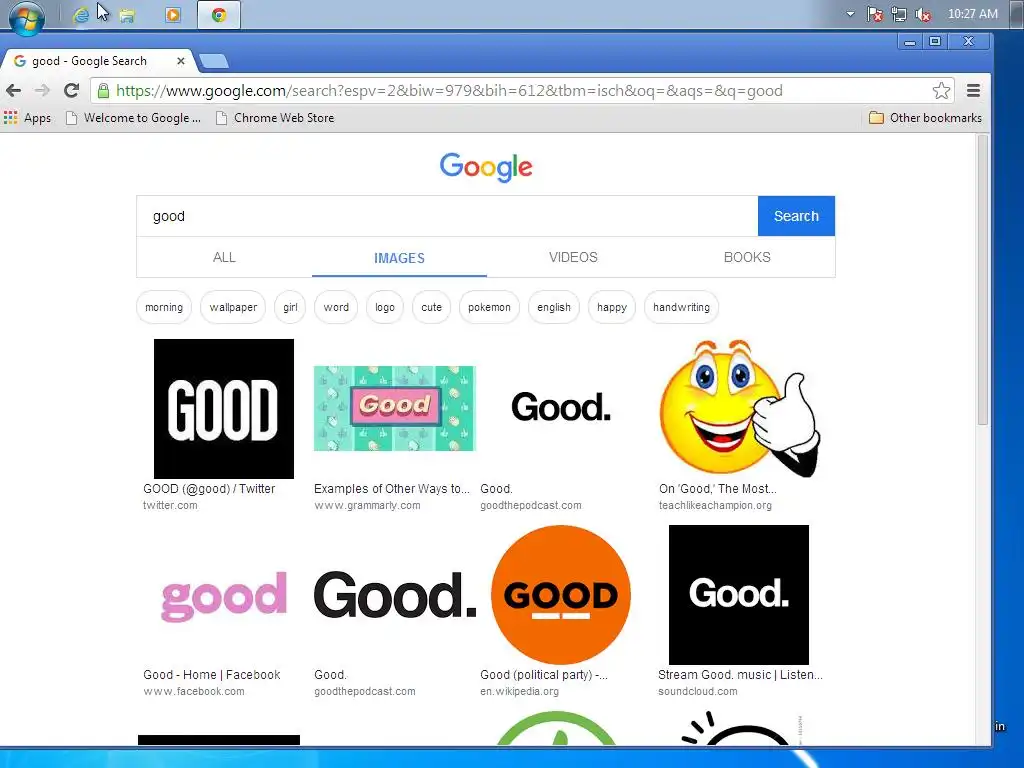1024x768 pixels.
Task: Filter by the 'morning' chip
Action: 164,307
